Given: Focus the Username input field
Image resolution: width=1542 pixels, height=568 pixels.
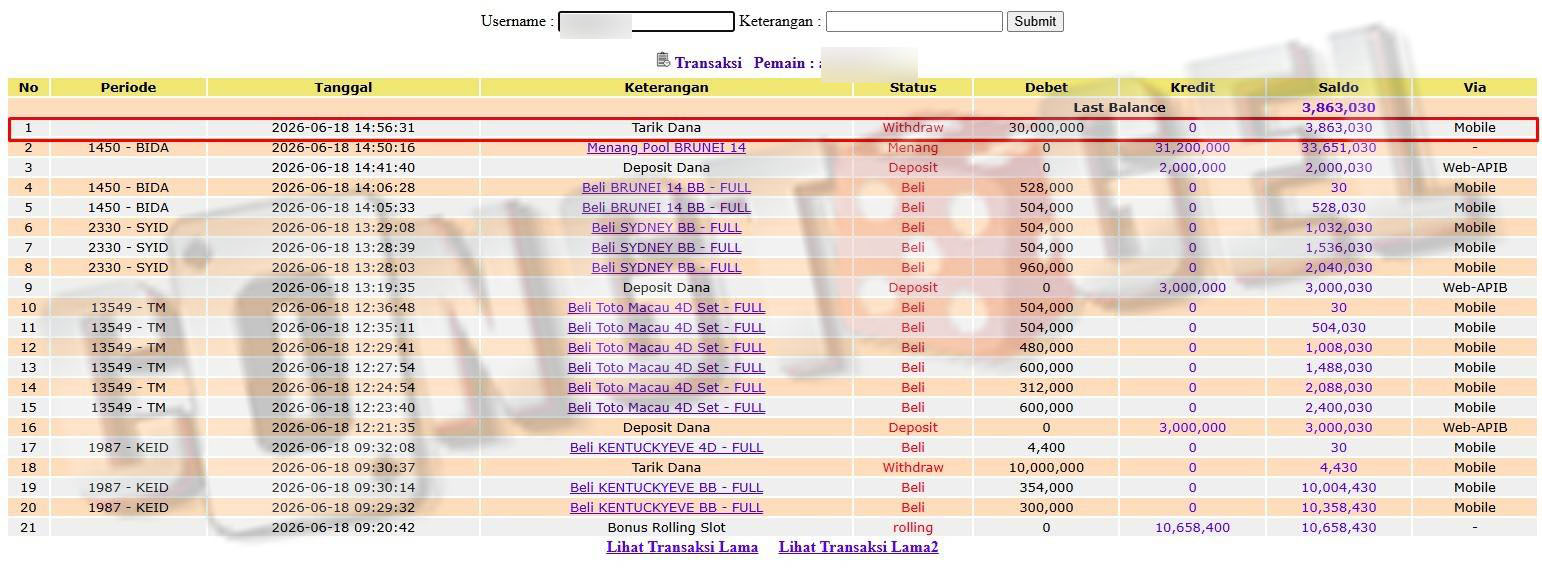Looking at the screenshot, I should pos(646,21).
